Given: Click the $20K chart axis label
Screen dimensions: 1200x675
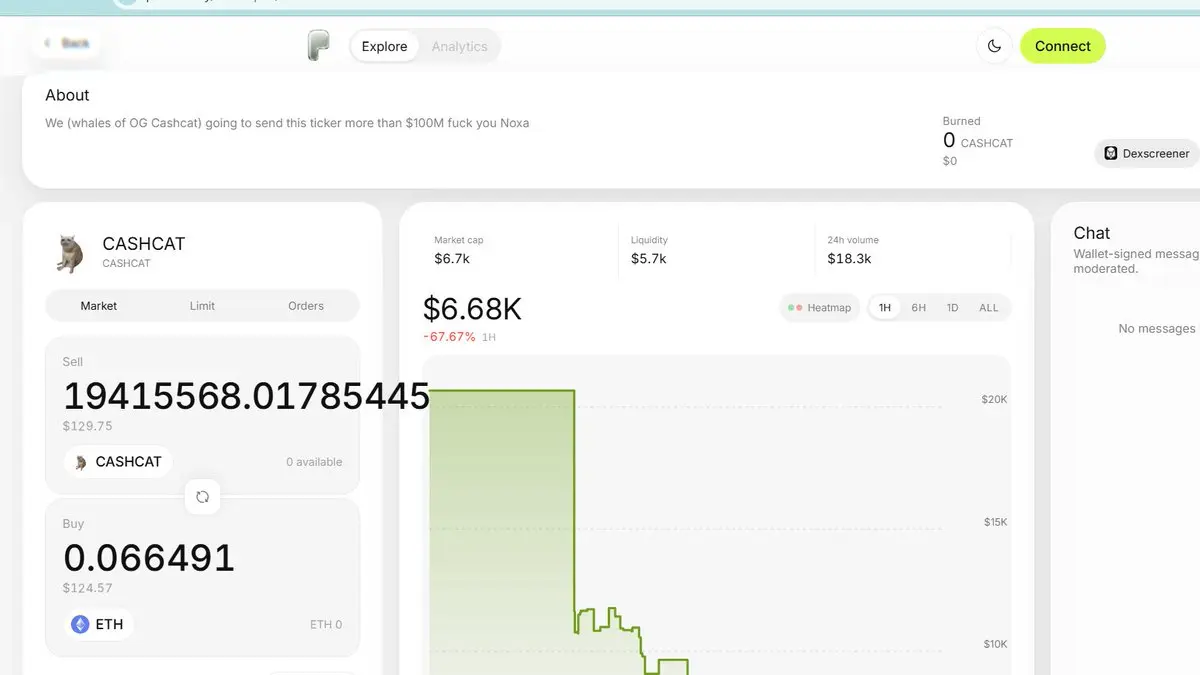Looking at the screenshot, I should 994,399.
